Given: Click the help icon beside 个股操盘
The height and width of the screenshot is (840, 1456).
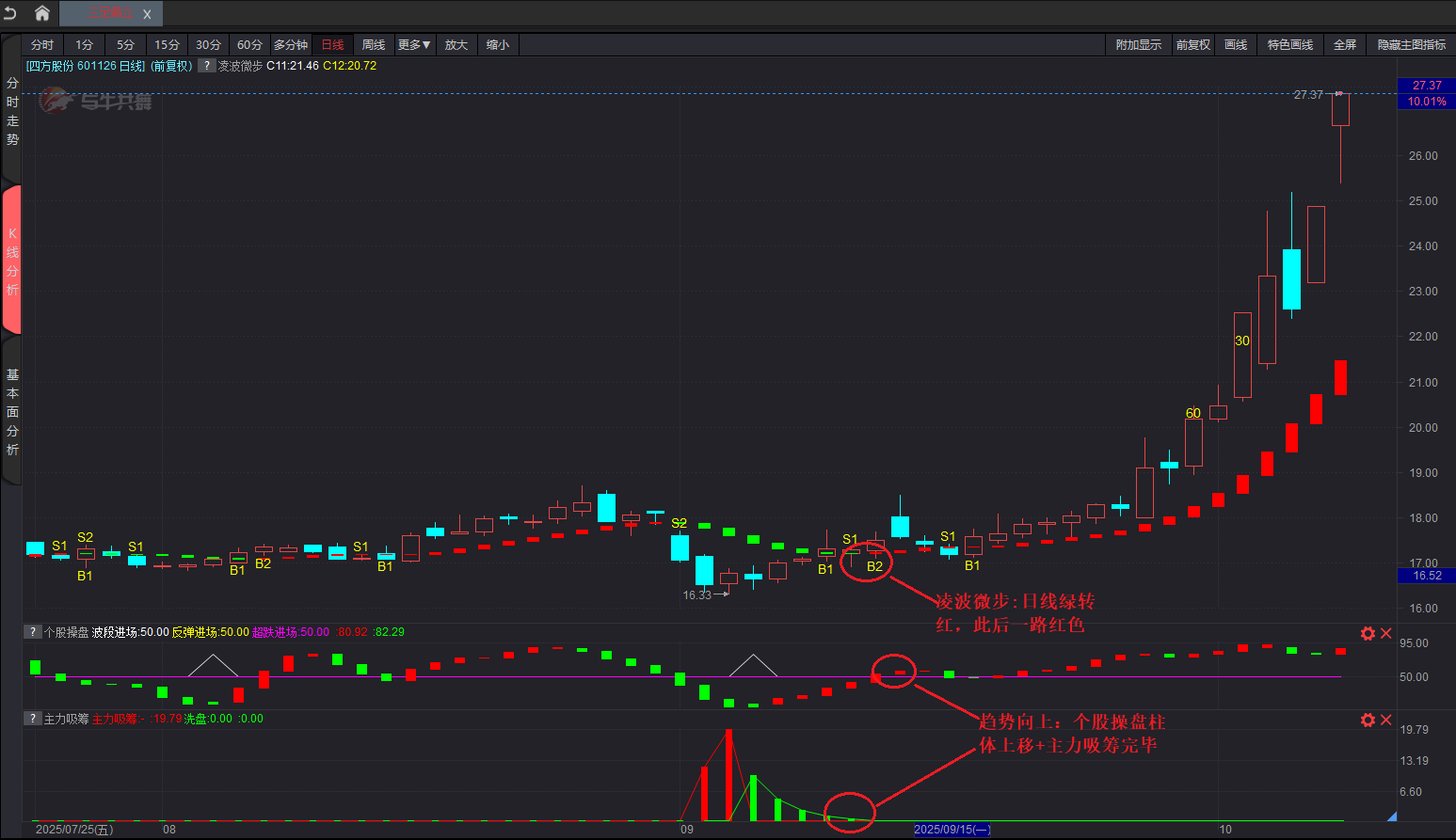Looking at the screenshot, I should click(33, 632).
